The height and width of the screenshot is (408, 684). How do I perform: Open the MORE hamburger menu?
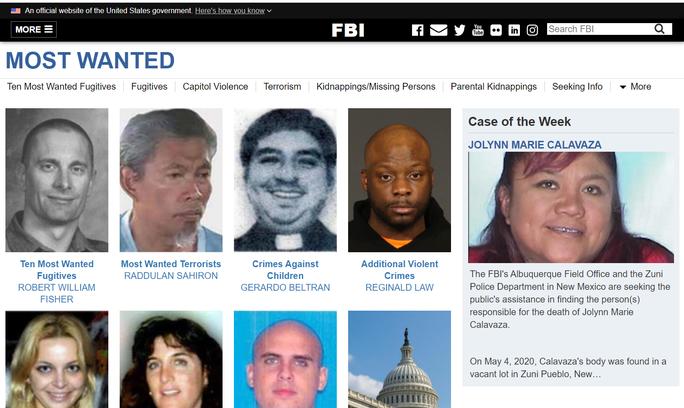tap(34, 29)
